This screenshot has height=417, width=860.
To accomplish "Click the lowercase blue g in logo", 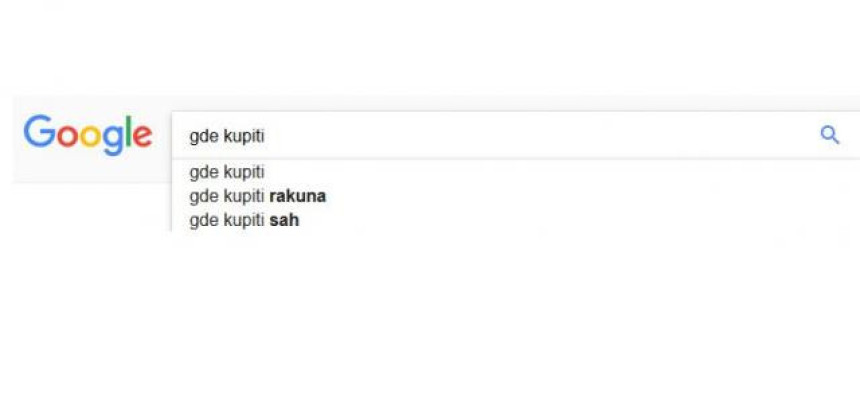I will (113, 140).
